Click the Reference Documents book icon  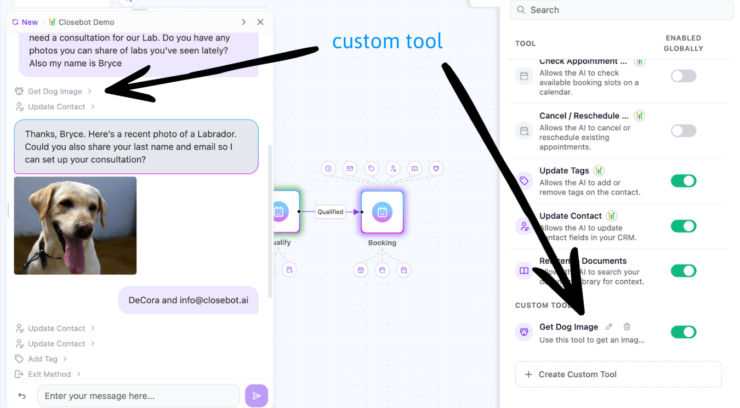tap(524, 271)
